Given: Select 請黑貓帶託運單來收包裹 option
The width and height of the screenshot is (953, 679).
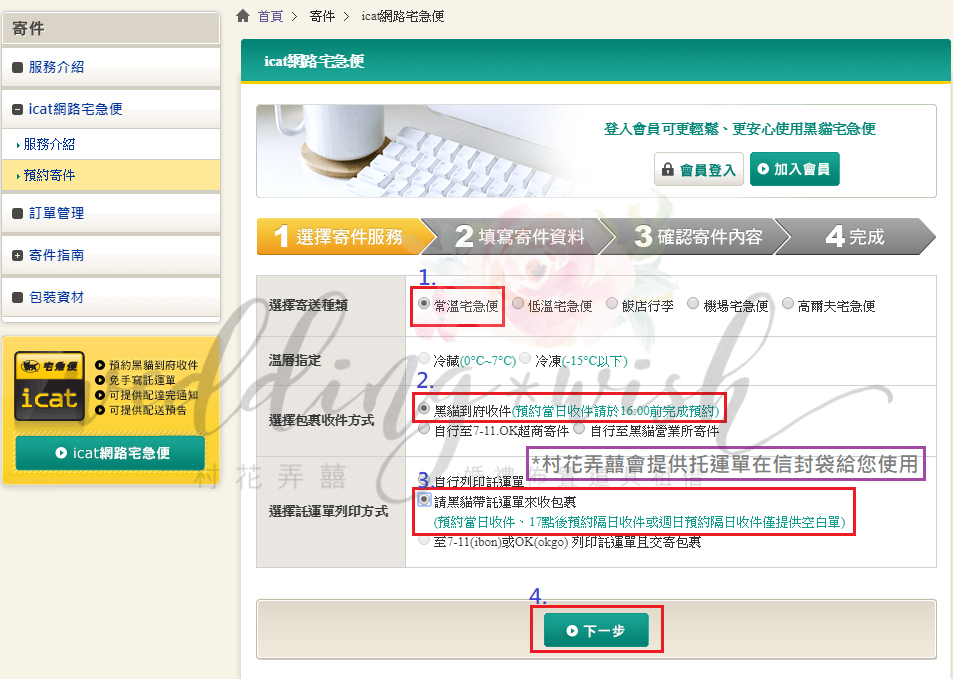Looking at the screenshot, I should [x=423, y=500].
